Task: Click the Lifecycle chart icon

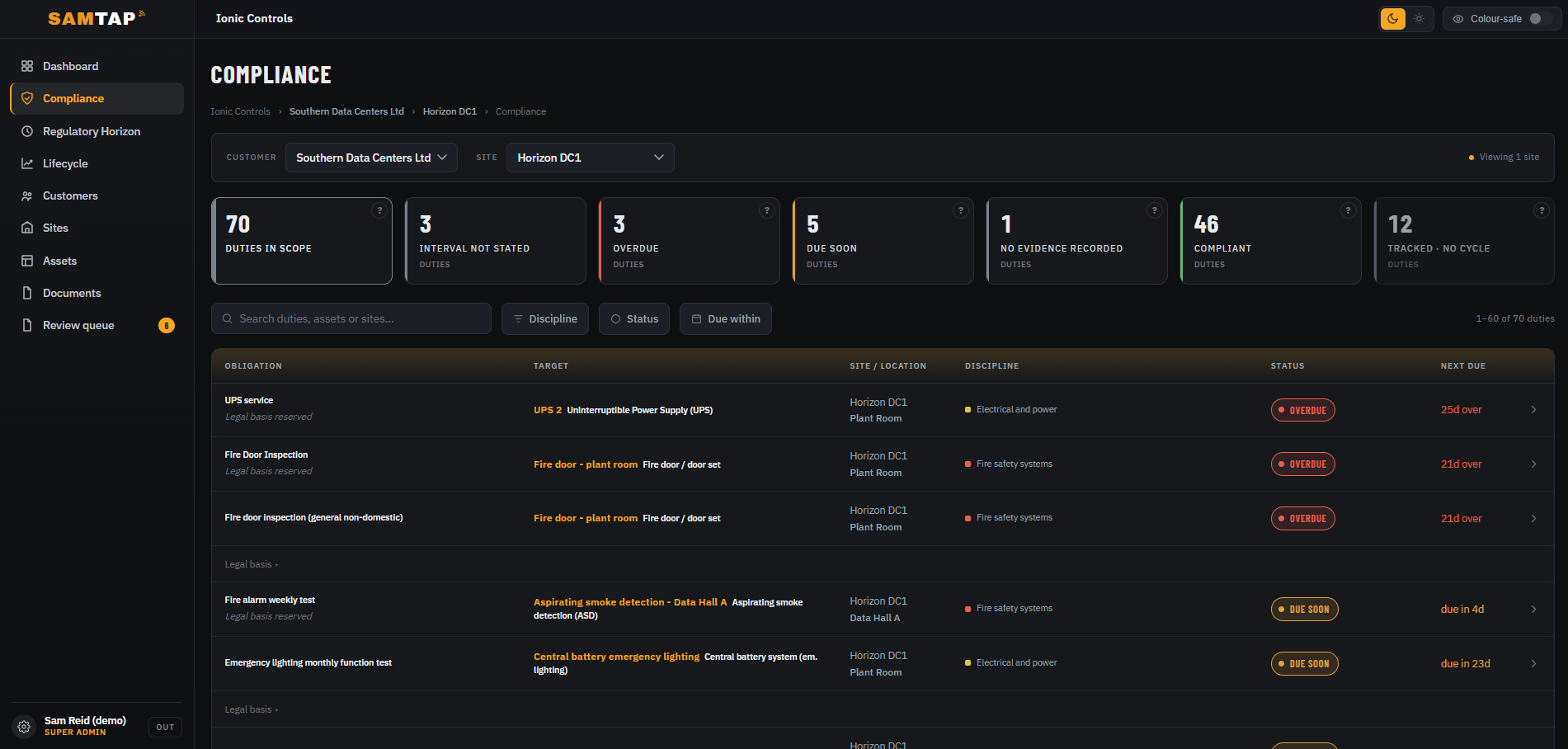Action: [x=27, y=163]
